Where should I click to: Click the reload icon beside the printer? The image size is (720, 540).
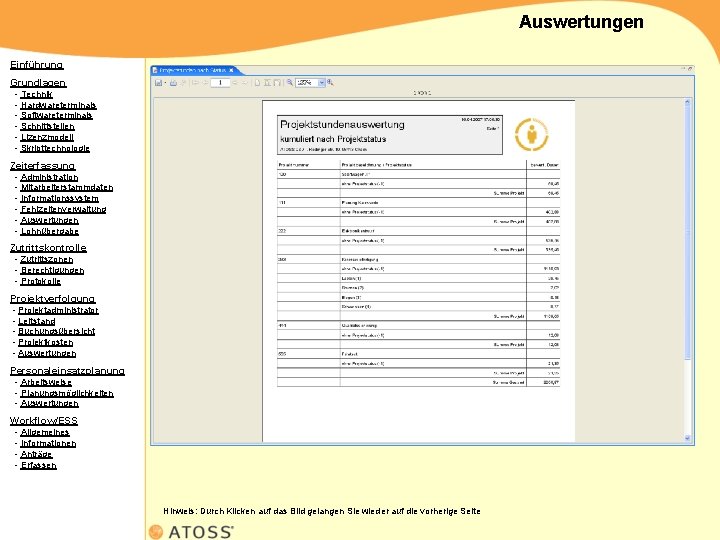click(x=183, y=83)
